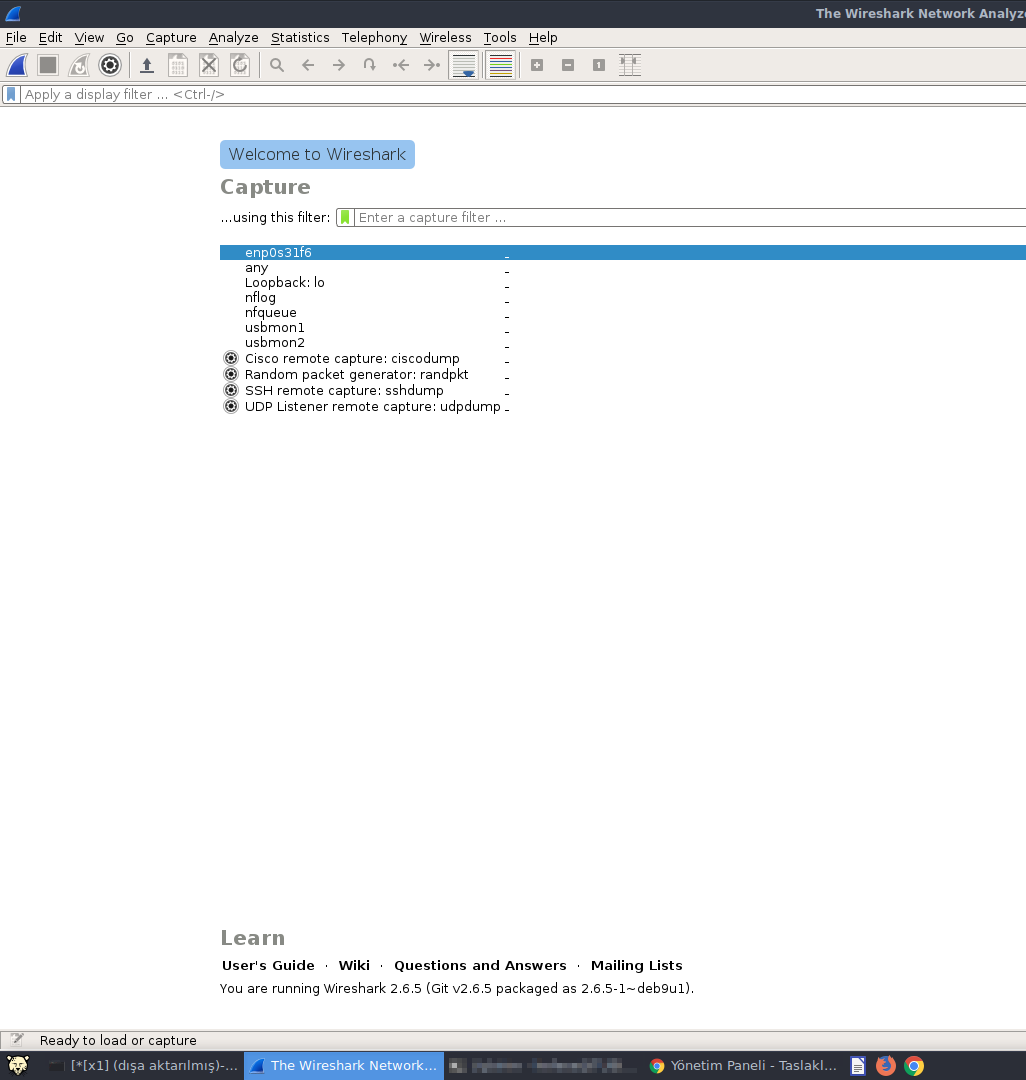The image size is (1026, 1080).
Task: Jump to the first packet icon
Action: click(401, 65)
